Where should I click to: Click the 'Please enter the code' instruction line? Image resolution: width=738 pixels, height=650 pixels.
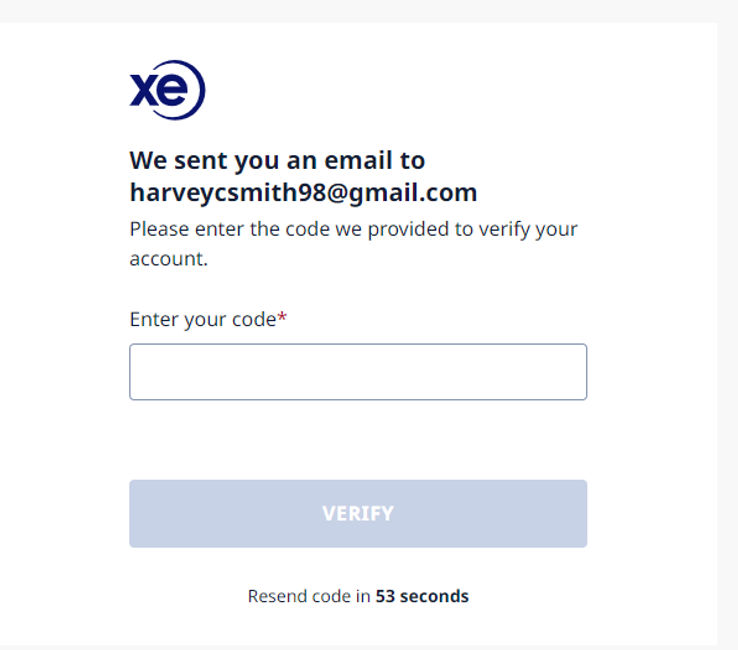[x=353, y=229]
